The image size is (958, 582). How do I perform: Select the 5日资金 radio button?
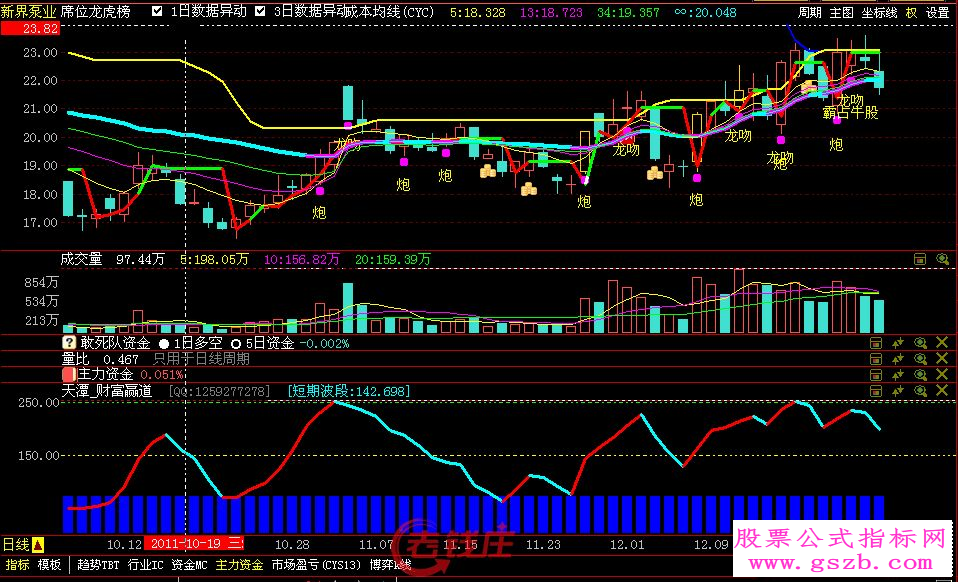click(236, 344)
